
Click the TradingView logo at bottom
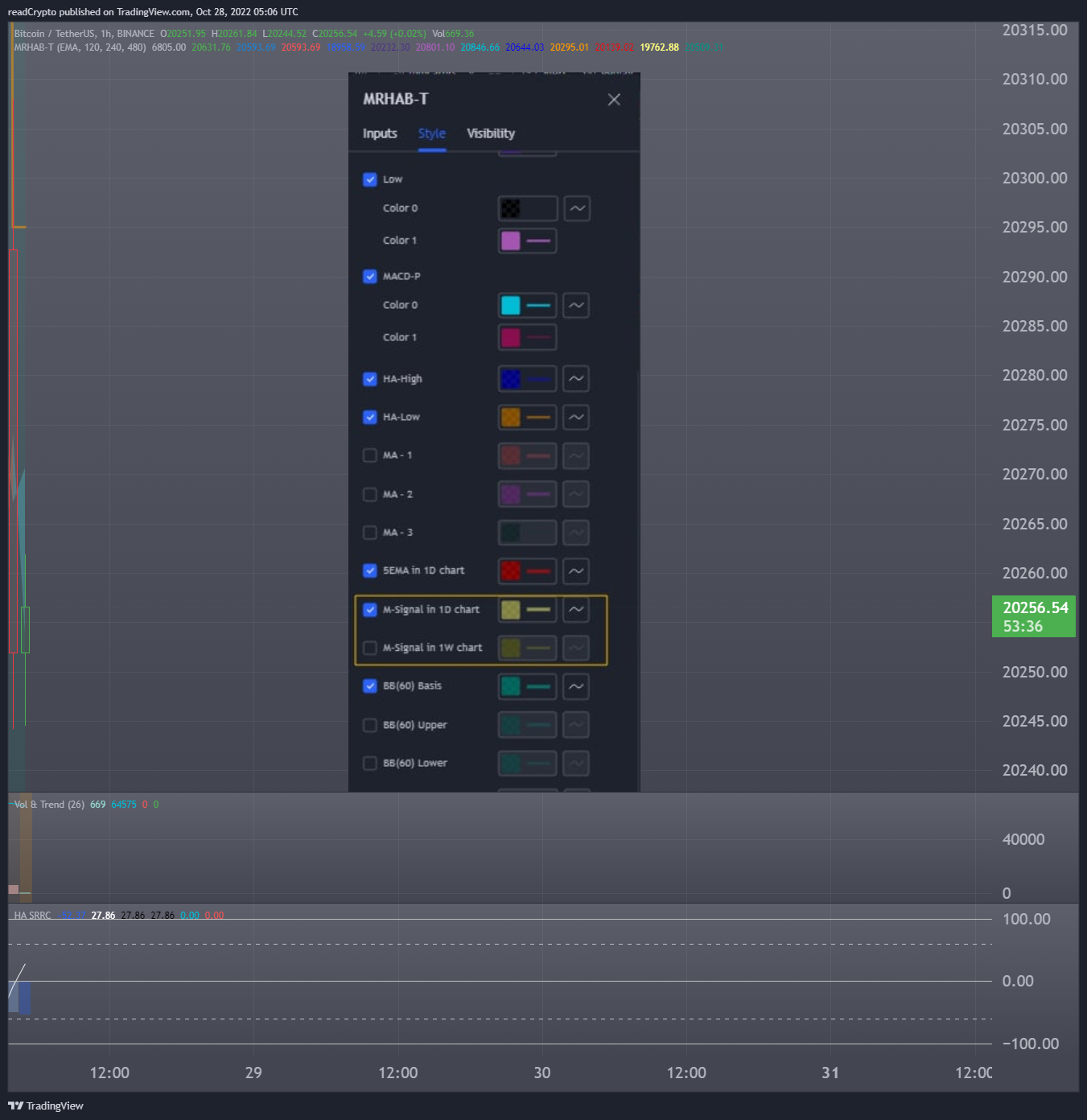pyautogui.click(x=46, y=1106)
